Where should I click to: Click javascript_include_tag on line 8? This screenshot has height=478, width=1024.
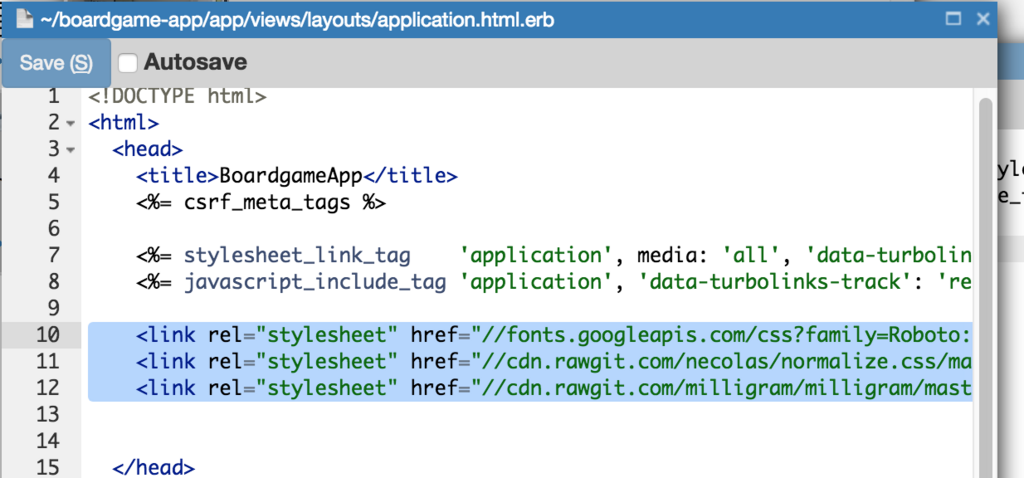click(315, 282)
